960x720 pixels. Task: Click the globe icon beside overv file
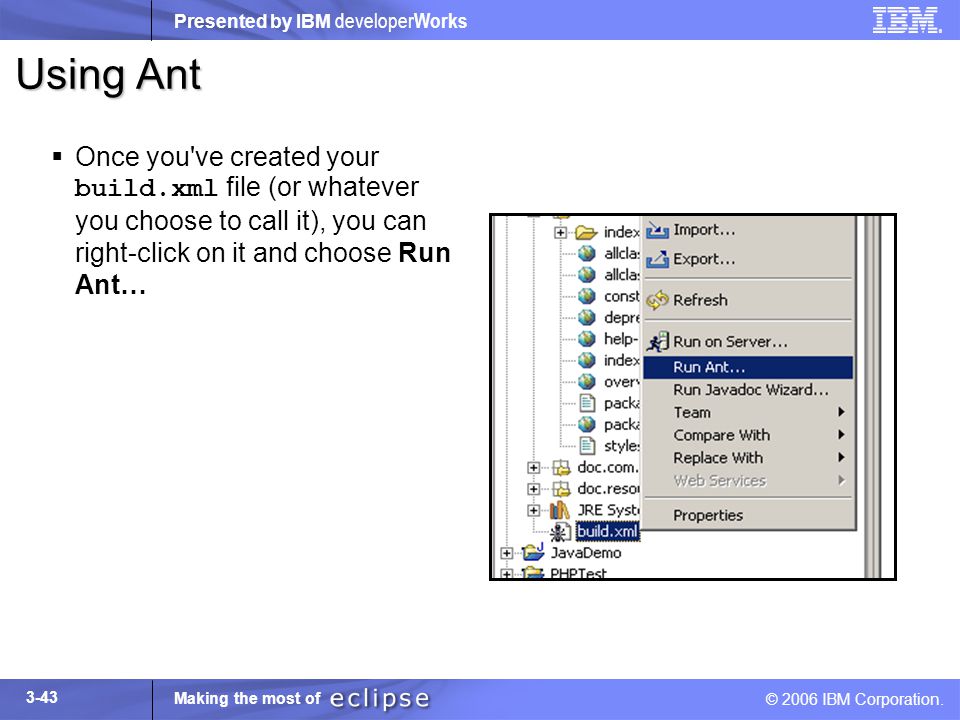point(587,381)
